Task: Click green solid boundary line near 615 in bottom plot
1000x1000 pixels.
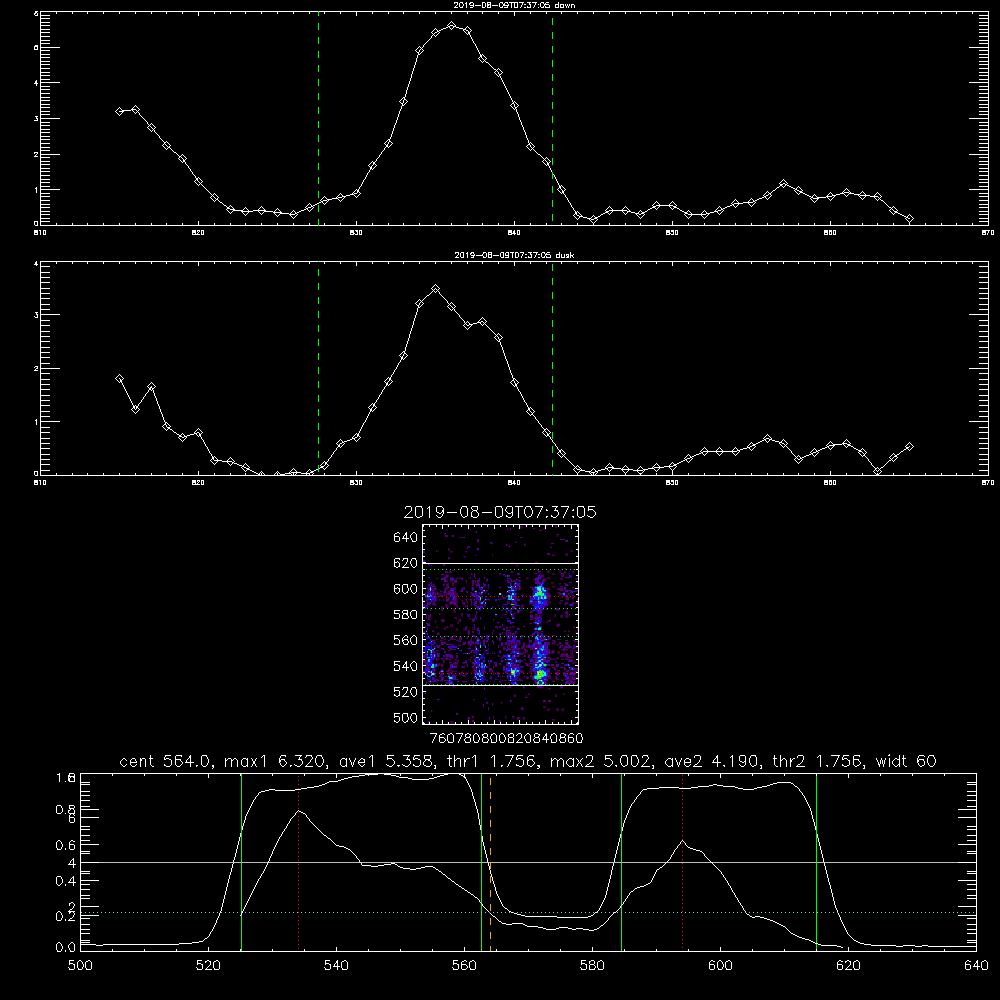Action: click(x=816, y=863)
